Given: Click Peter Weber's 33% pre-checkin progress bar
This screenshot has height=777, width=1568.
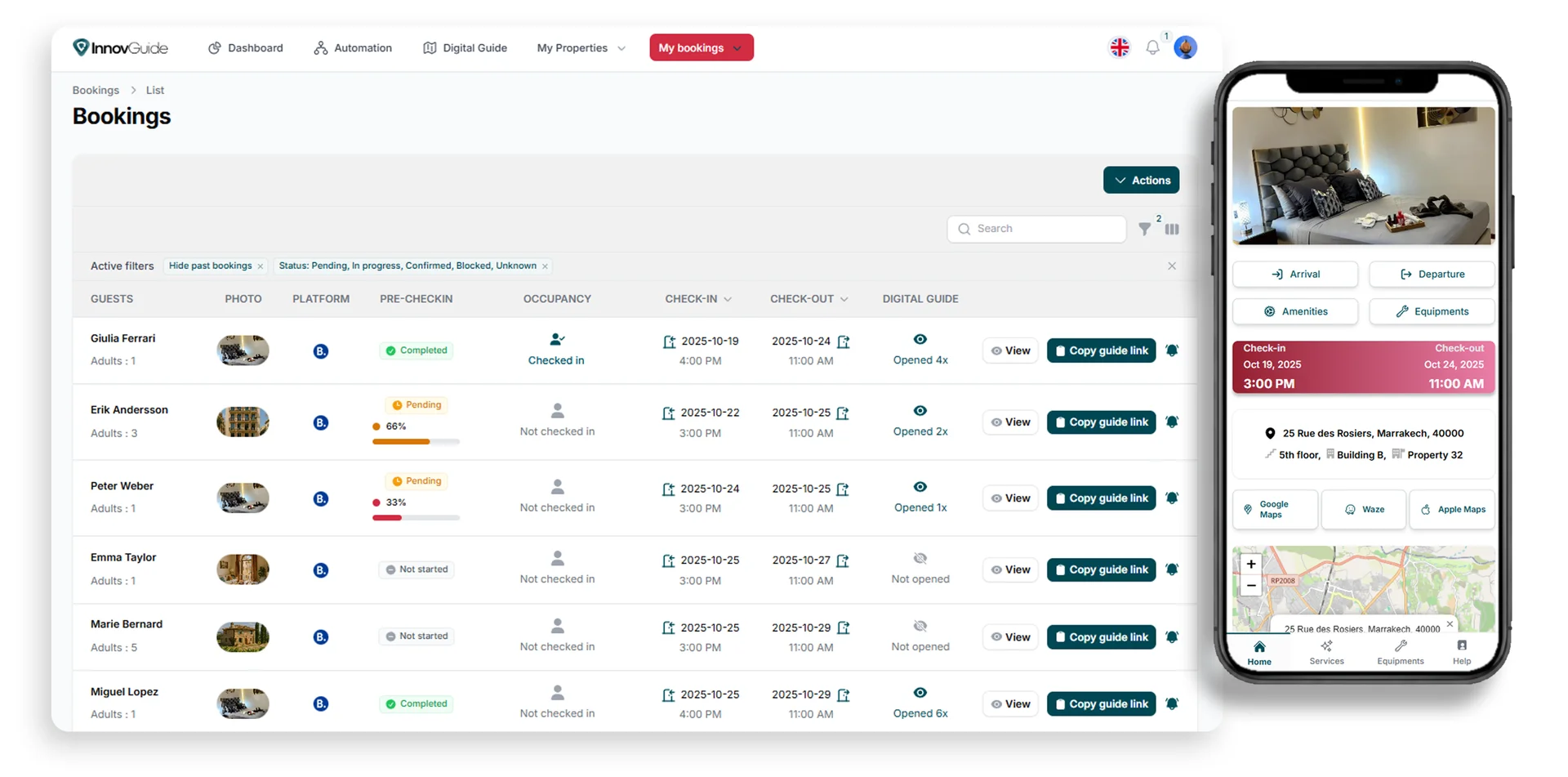Looking at the screenshot, I should pyautogui.click(x=416, y=517).
